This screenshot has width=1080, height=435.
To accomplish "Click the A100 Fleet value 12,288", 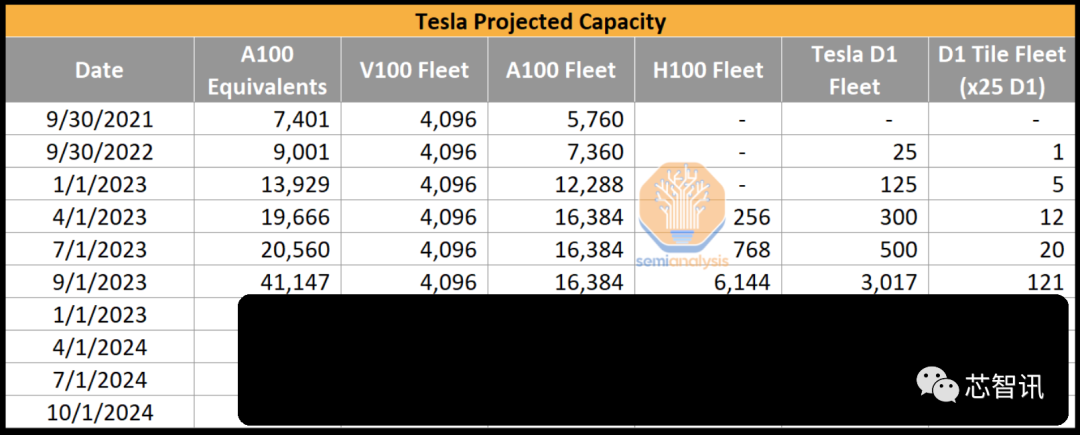I will (x=561, y=184).
